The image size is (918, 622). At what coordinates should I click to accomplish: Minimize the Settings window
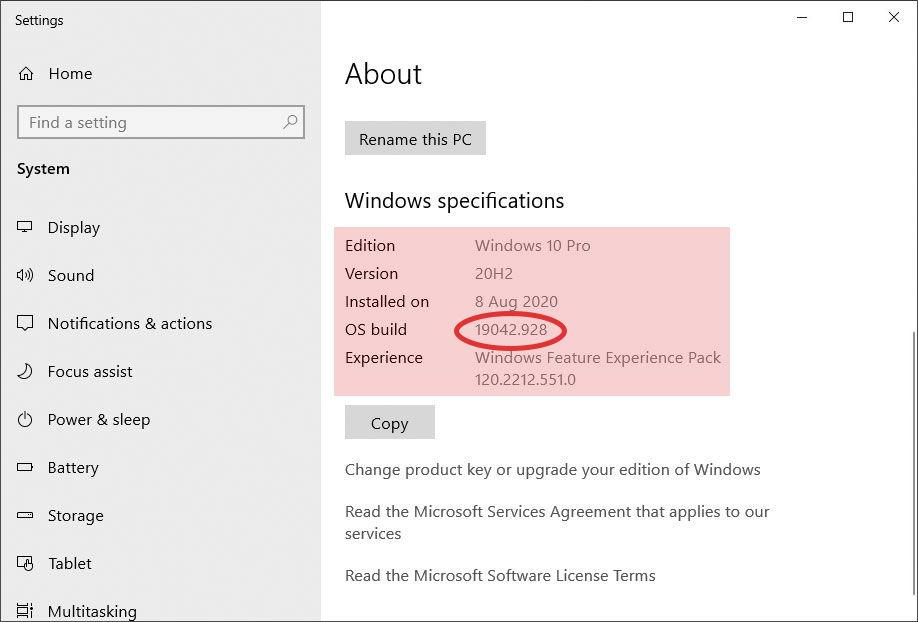coord(802,17)
